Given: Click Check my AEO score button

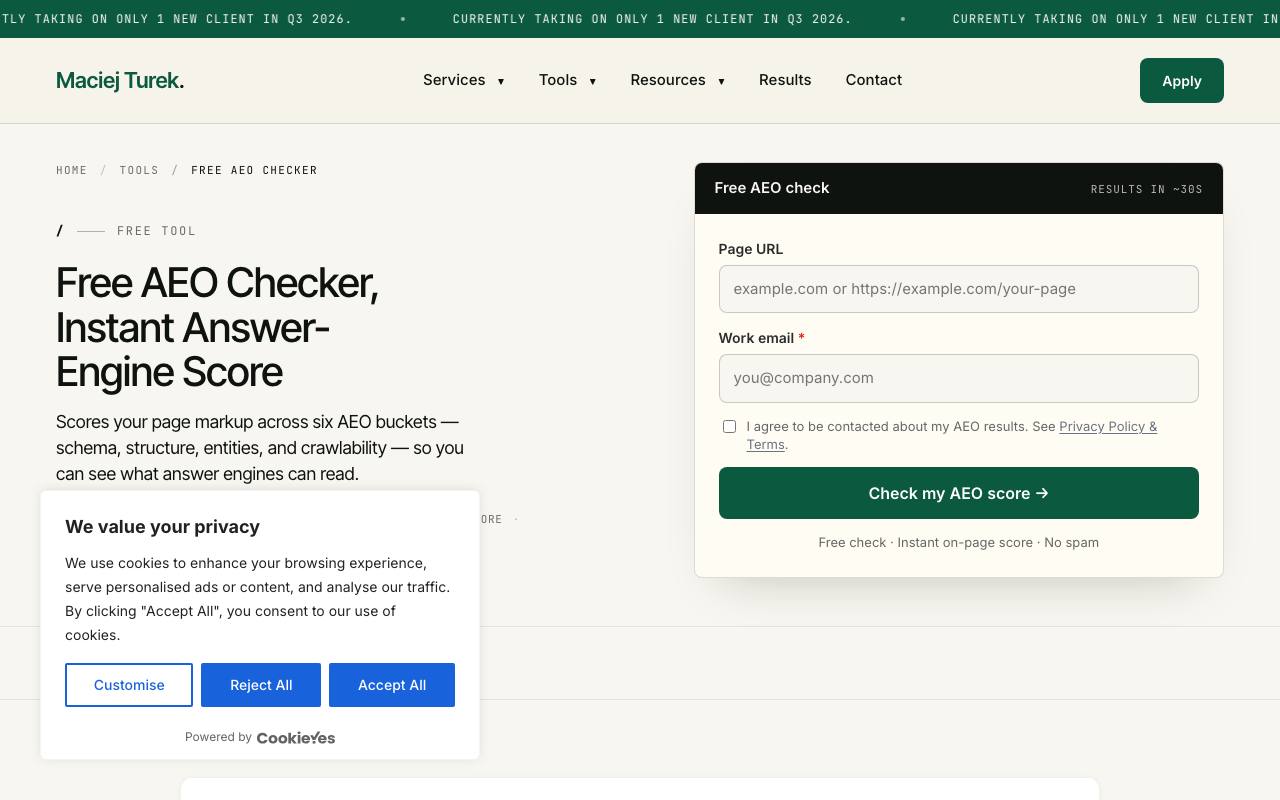Looking at the screenshot, I should (x=958, y=493).
